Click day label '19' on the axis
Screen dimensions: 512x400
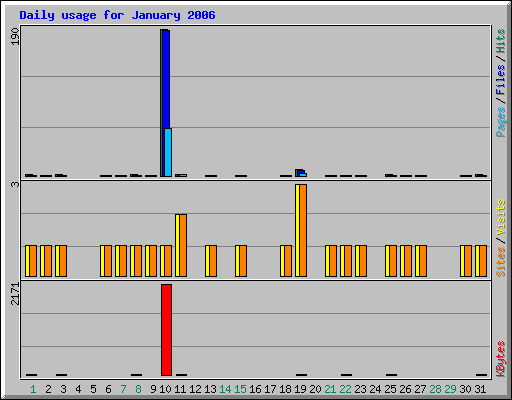300,389
